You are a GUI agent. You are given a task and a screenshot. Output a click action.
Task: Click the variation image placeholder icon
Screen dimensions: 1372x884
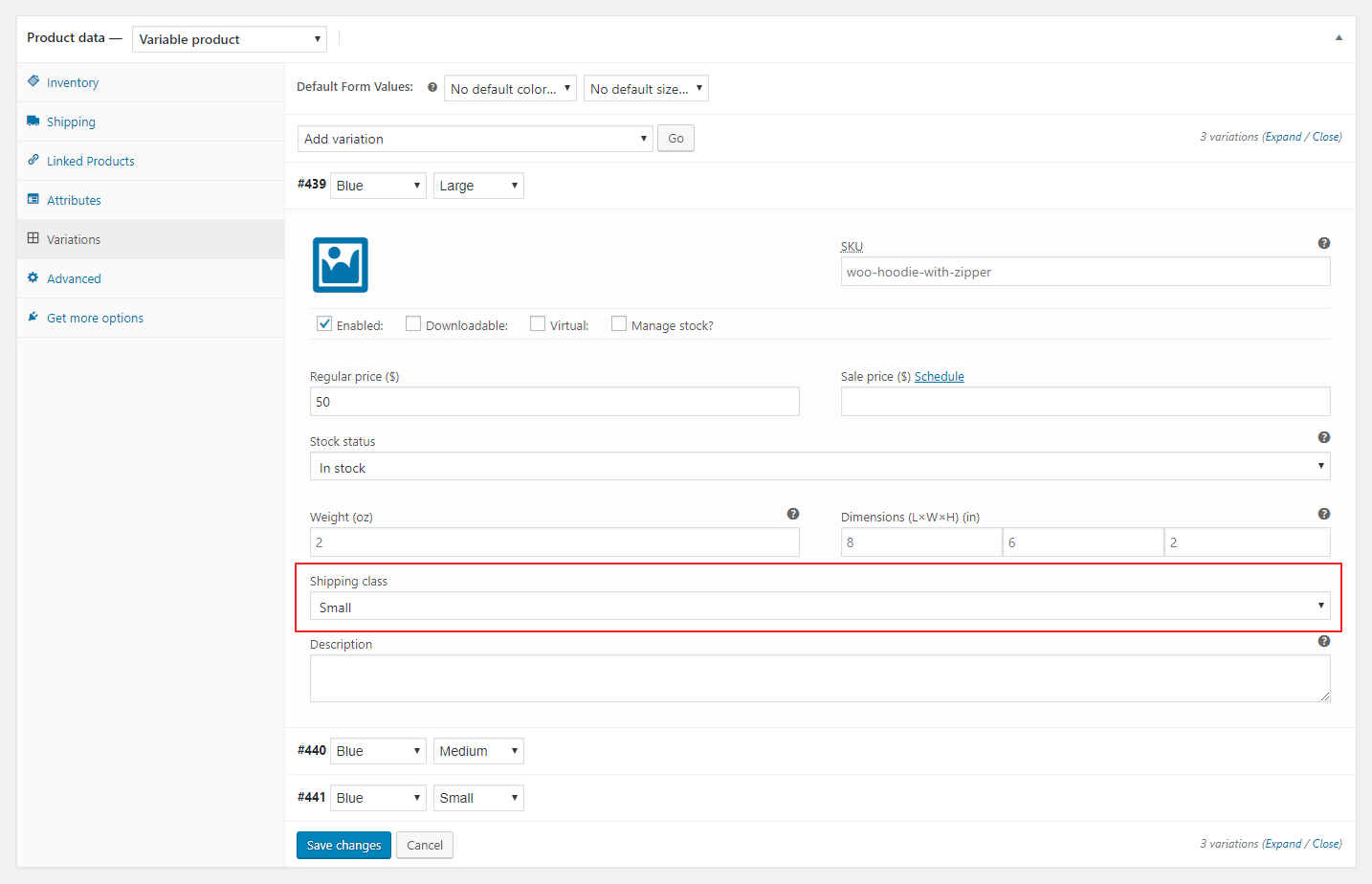[340, 265]
